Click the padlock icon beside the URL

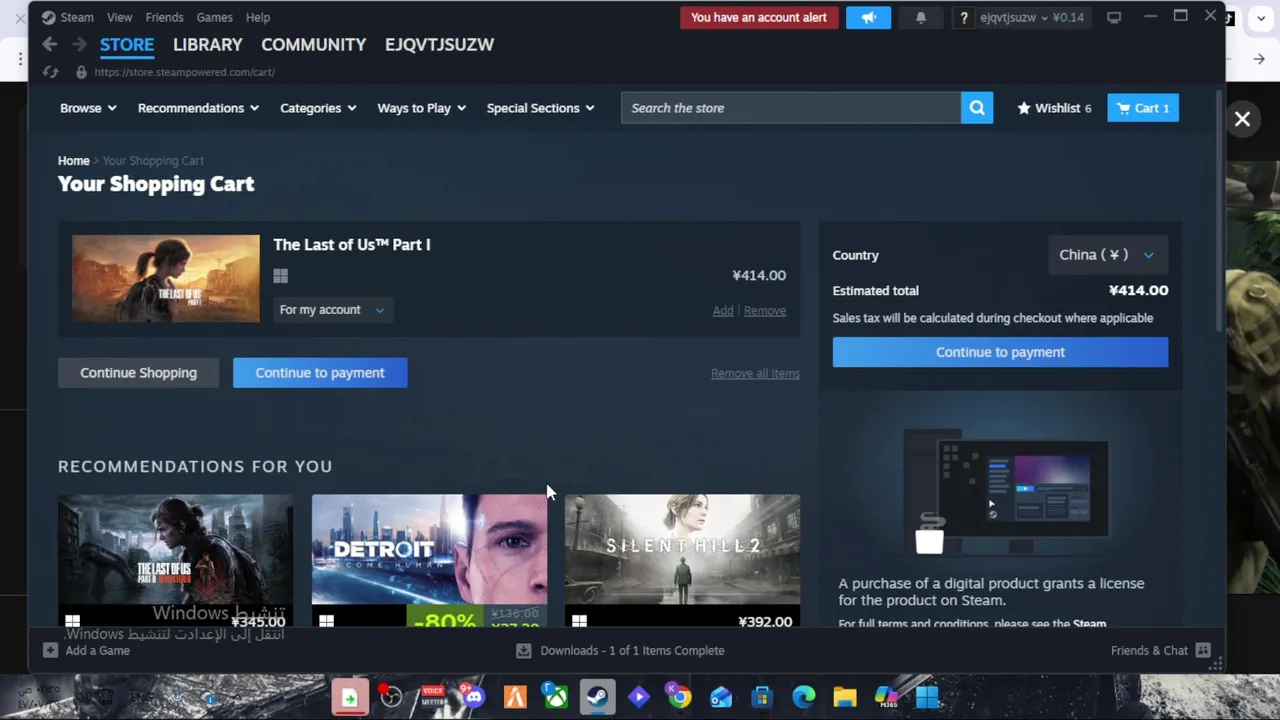[x=81, y=72]
